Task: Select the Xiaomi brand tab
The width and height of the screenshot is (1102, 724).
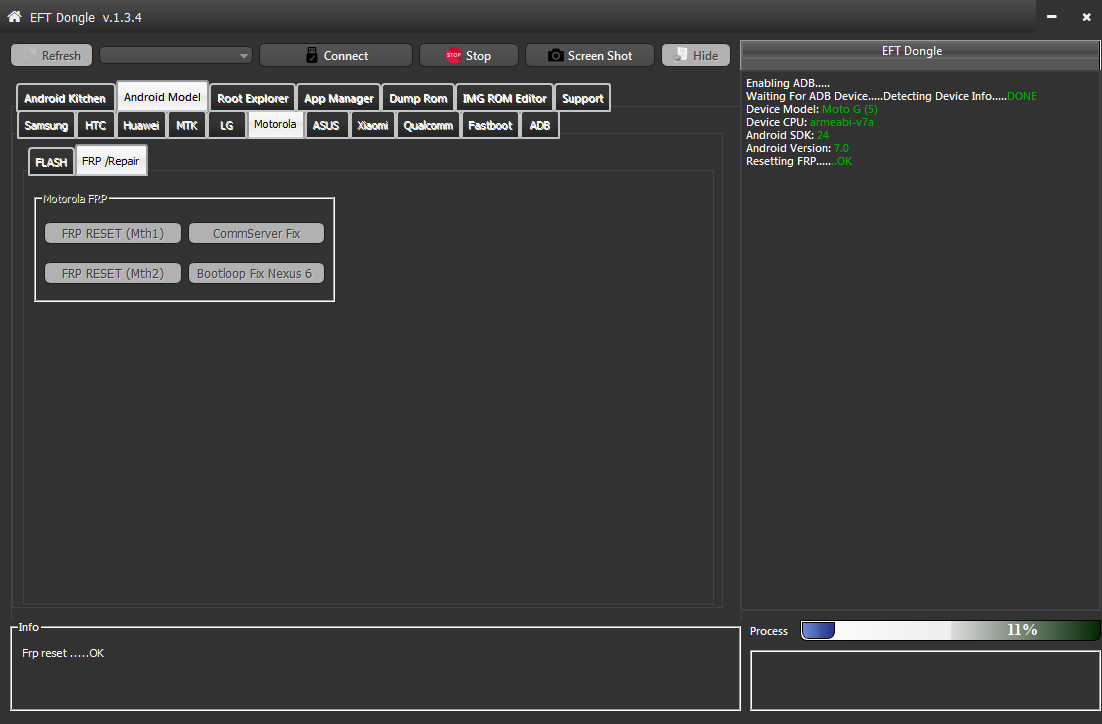Action: (x=372, y=125)
